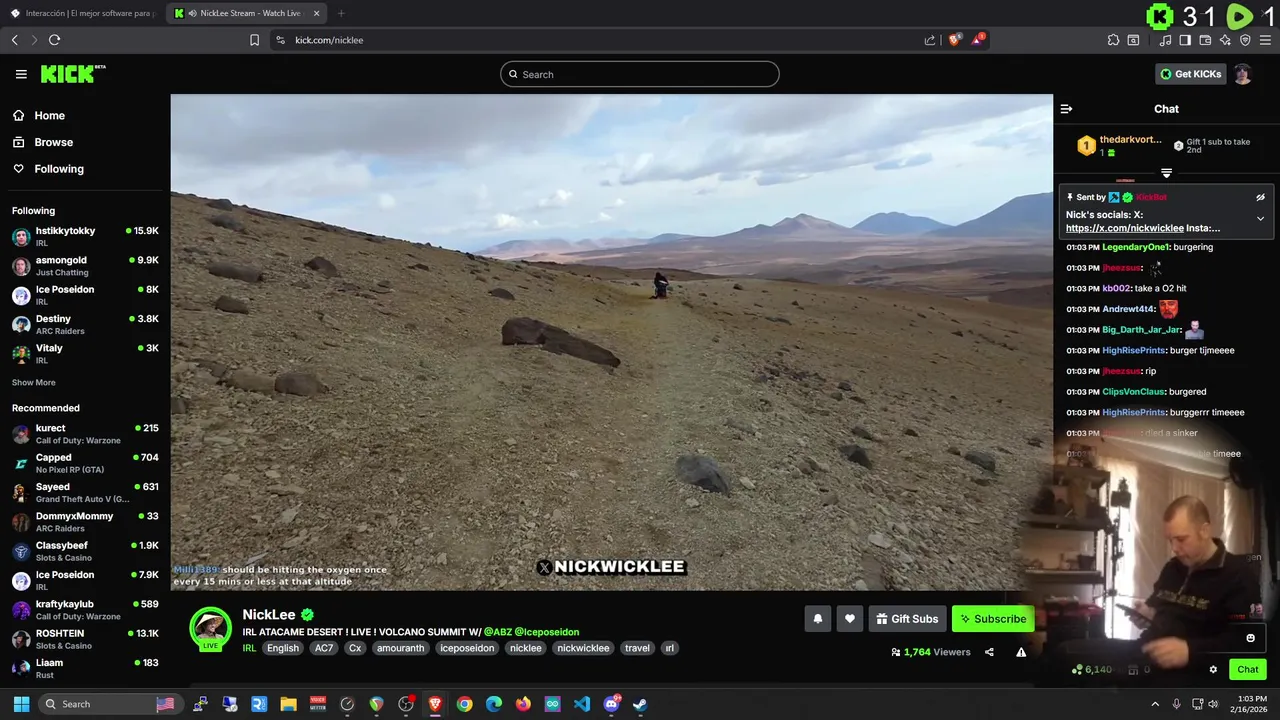The width and height of the screenshot is (1280, 720).
Task: Collapse the chat panel
Action: (1066, 109)
